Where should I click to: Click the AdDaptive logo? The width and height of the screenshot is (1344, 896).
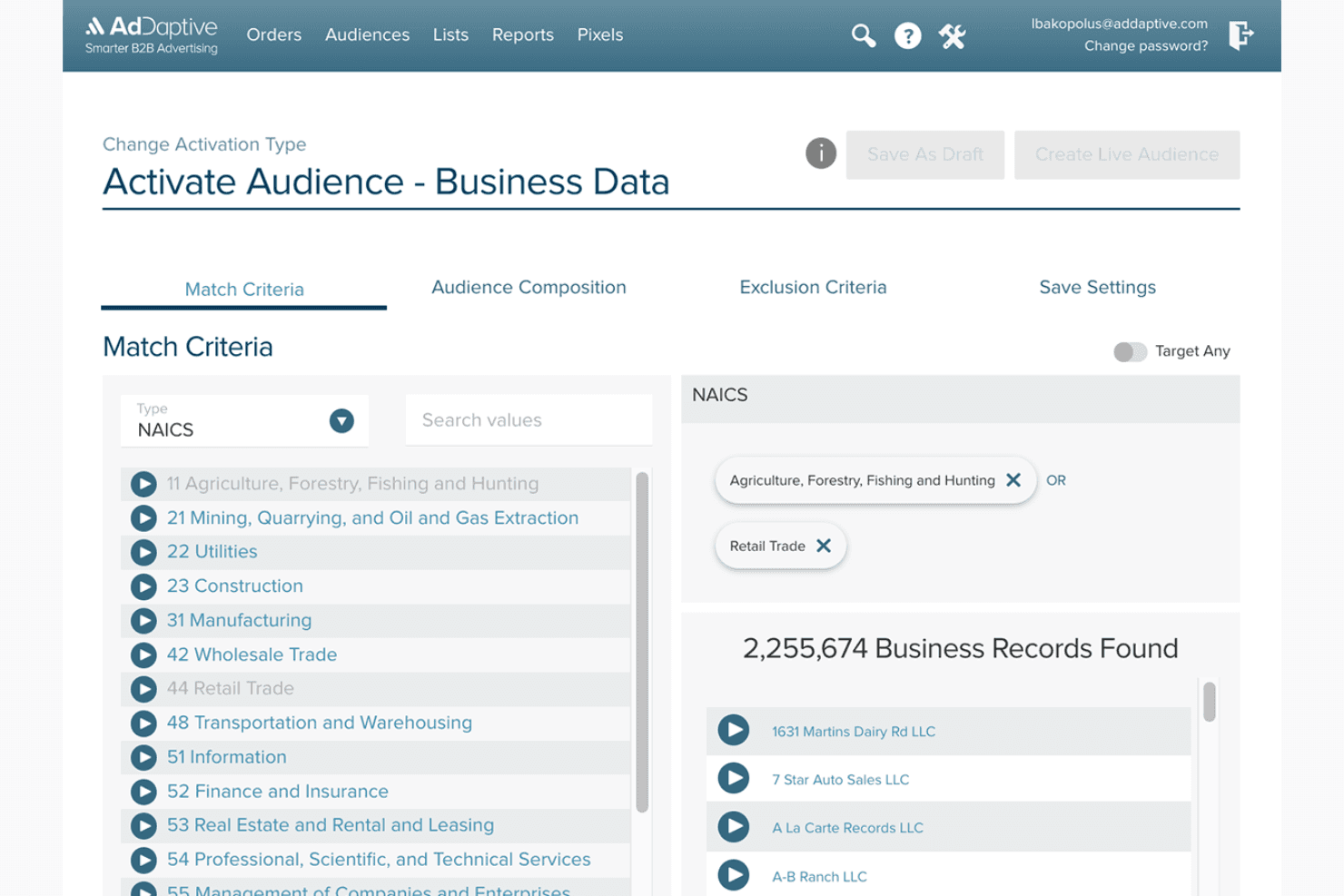click(x=152, y=35)
